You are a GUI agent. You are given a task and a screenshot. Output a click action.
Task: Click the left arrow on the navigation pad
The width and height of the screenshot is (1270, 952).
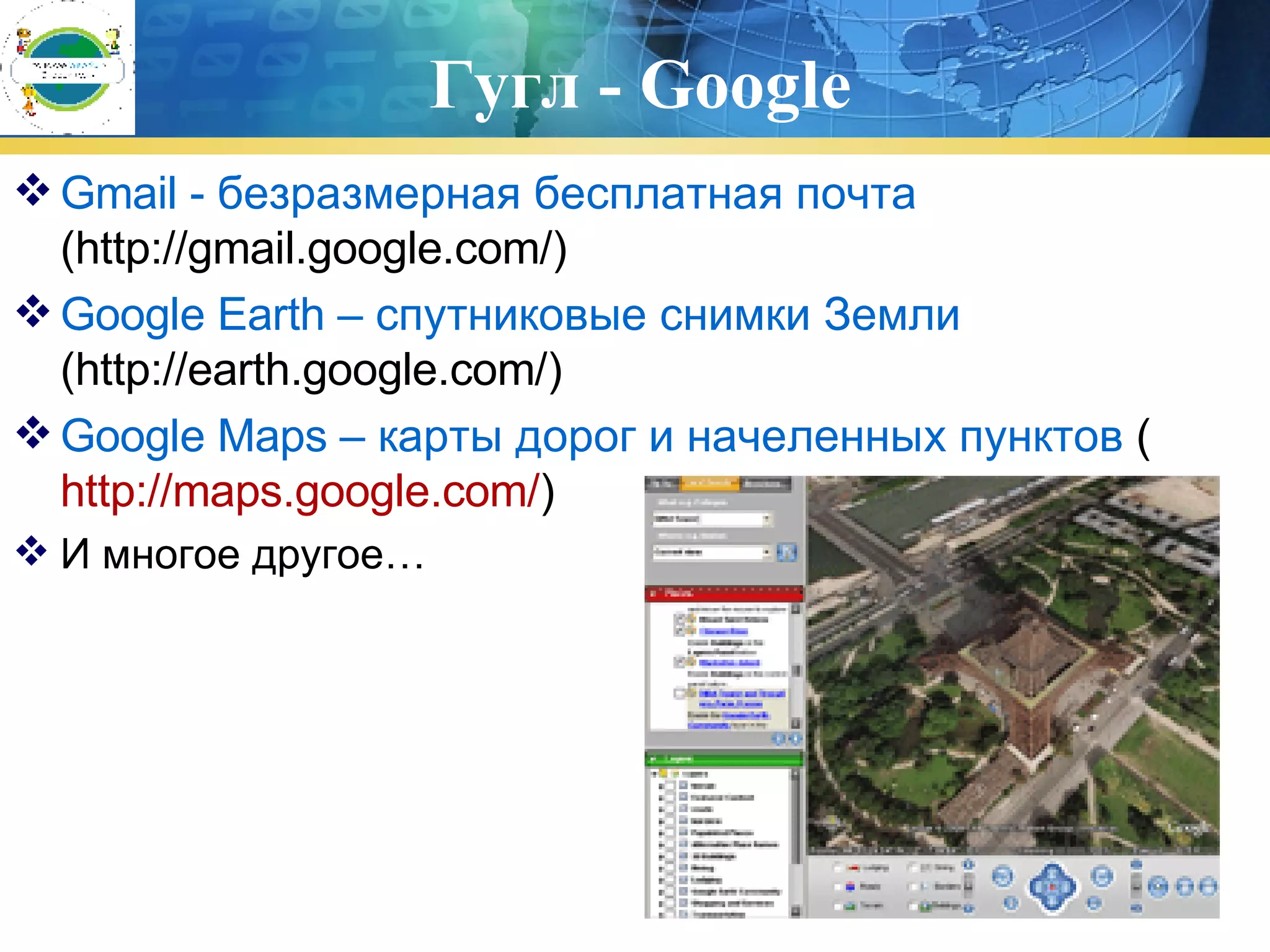coord(1037,887)
